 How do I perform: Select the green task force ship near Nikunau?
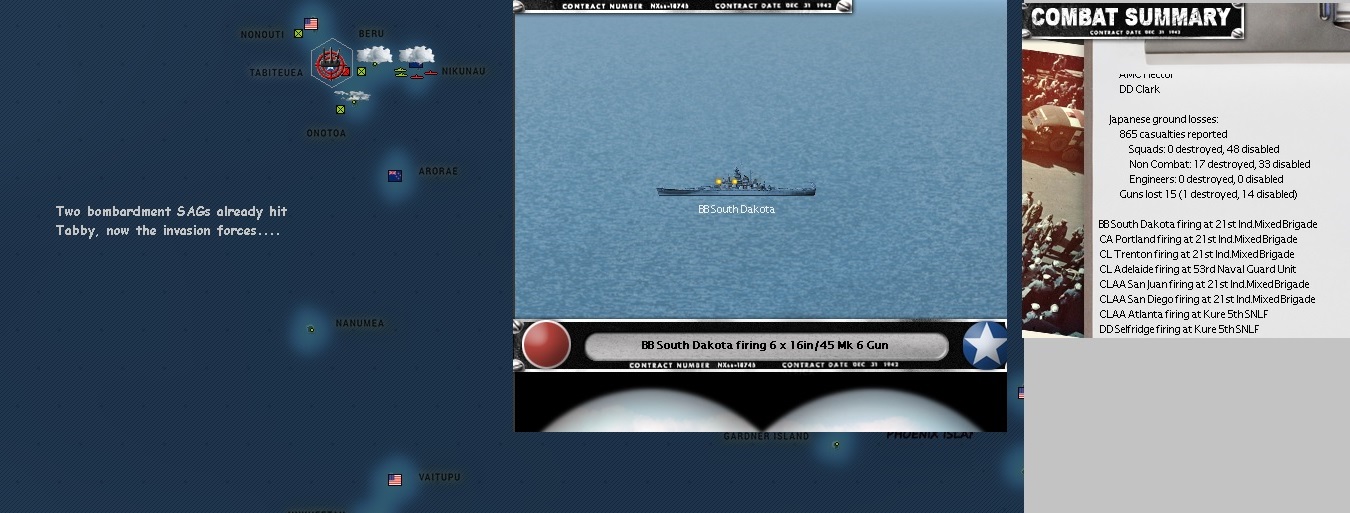[401, 72]
